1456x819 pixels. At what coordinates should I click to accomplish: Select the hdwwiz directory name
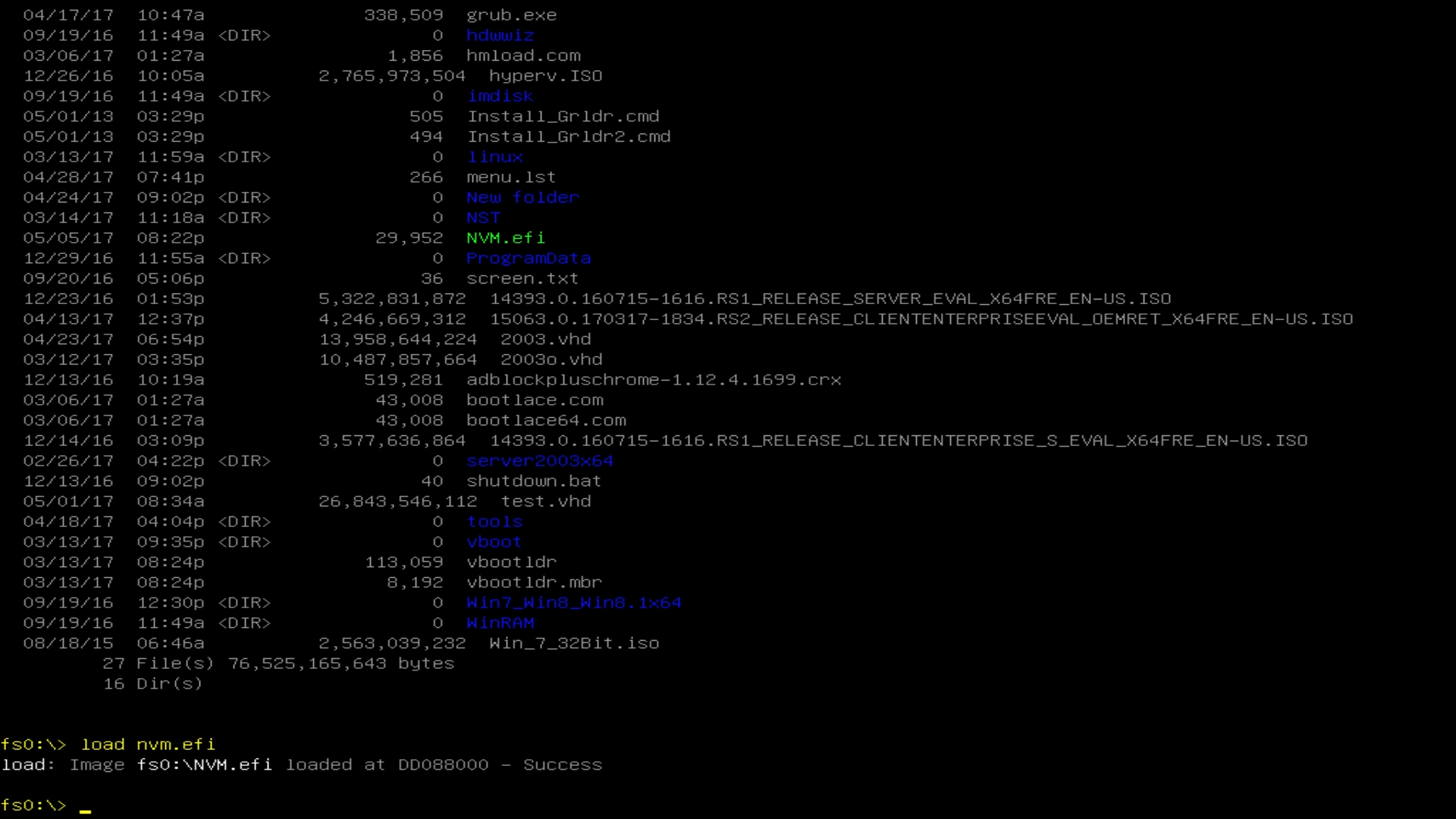pos(500,36)
